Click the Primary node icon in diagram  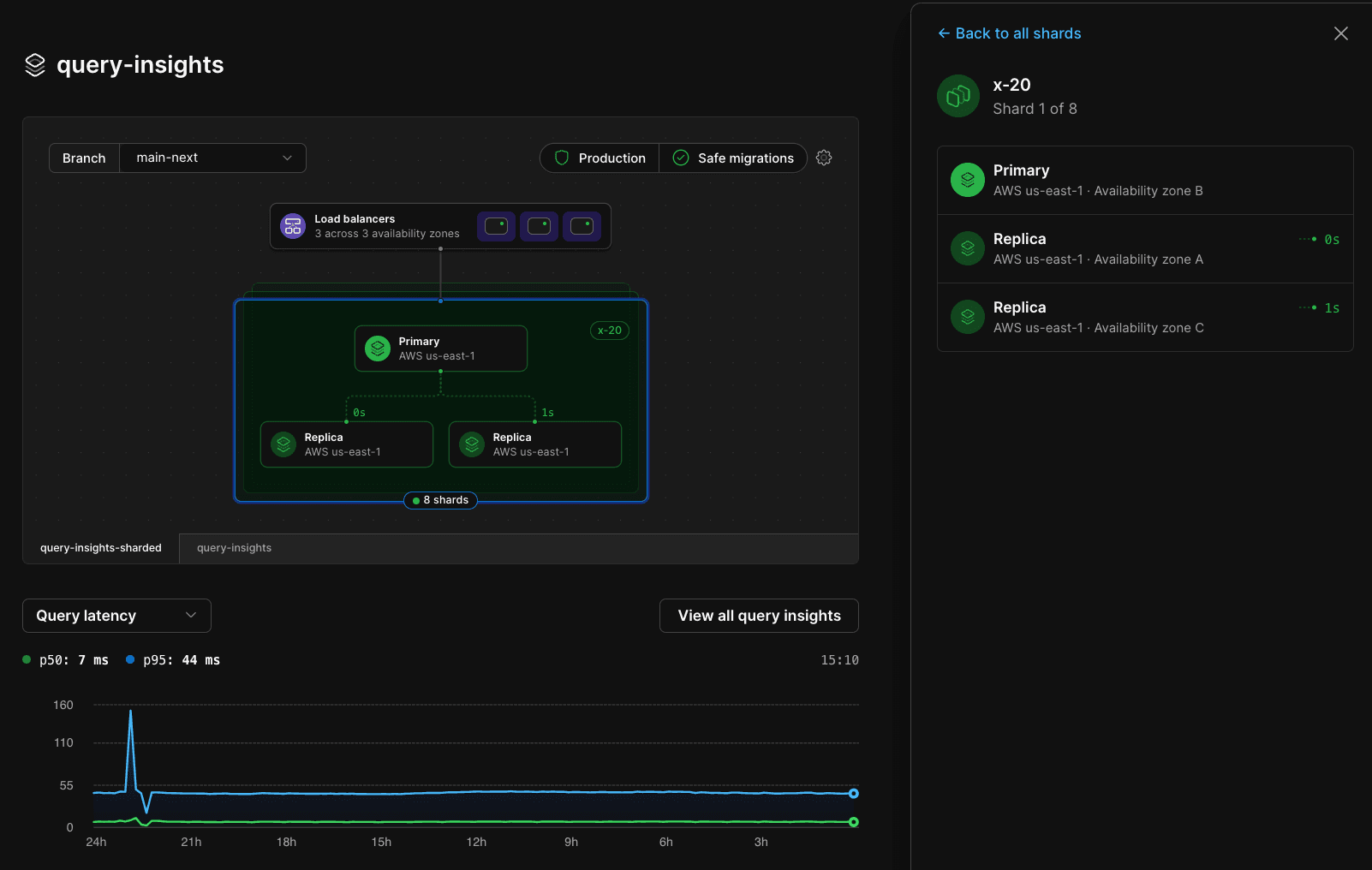coord(378,349)
